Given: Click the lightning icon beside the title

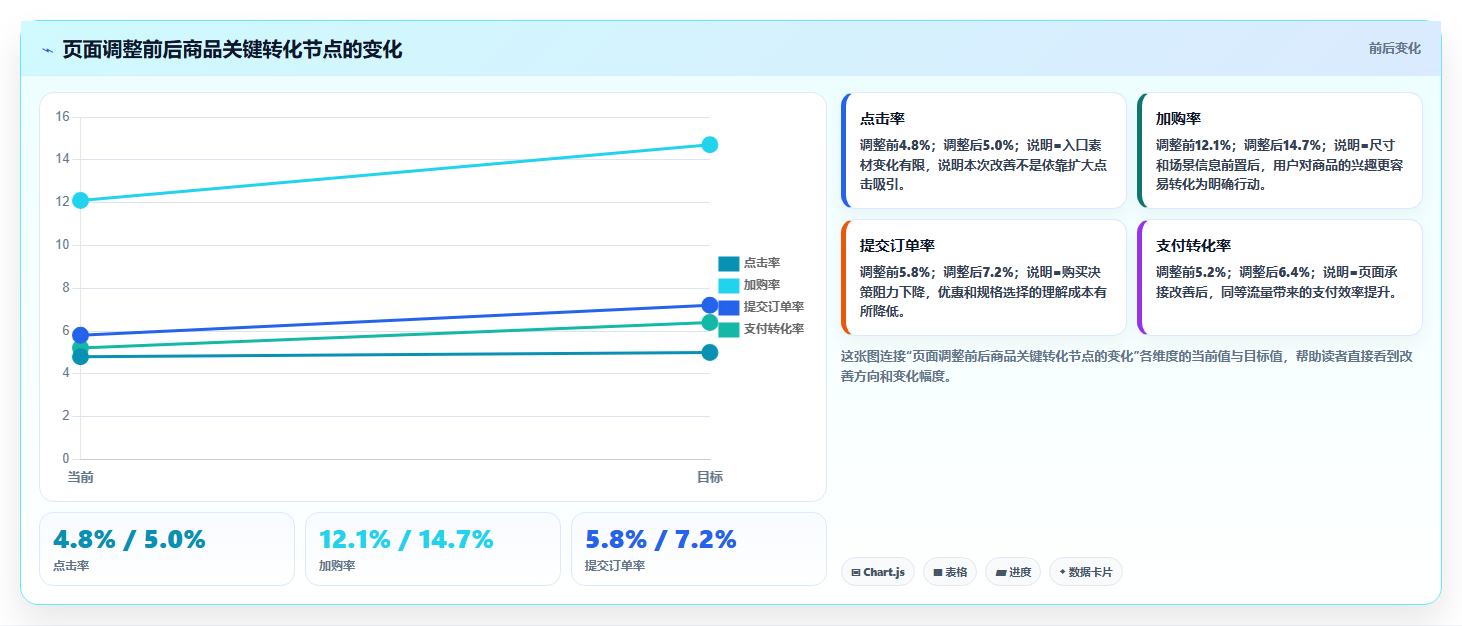Looking at the screenshot, I should [47, 50].
